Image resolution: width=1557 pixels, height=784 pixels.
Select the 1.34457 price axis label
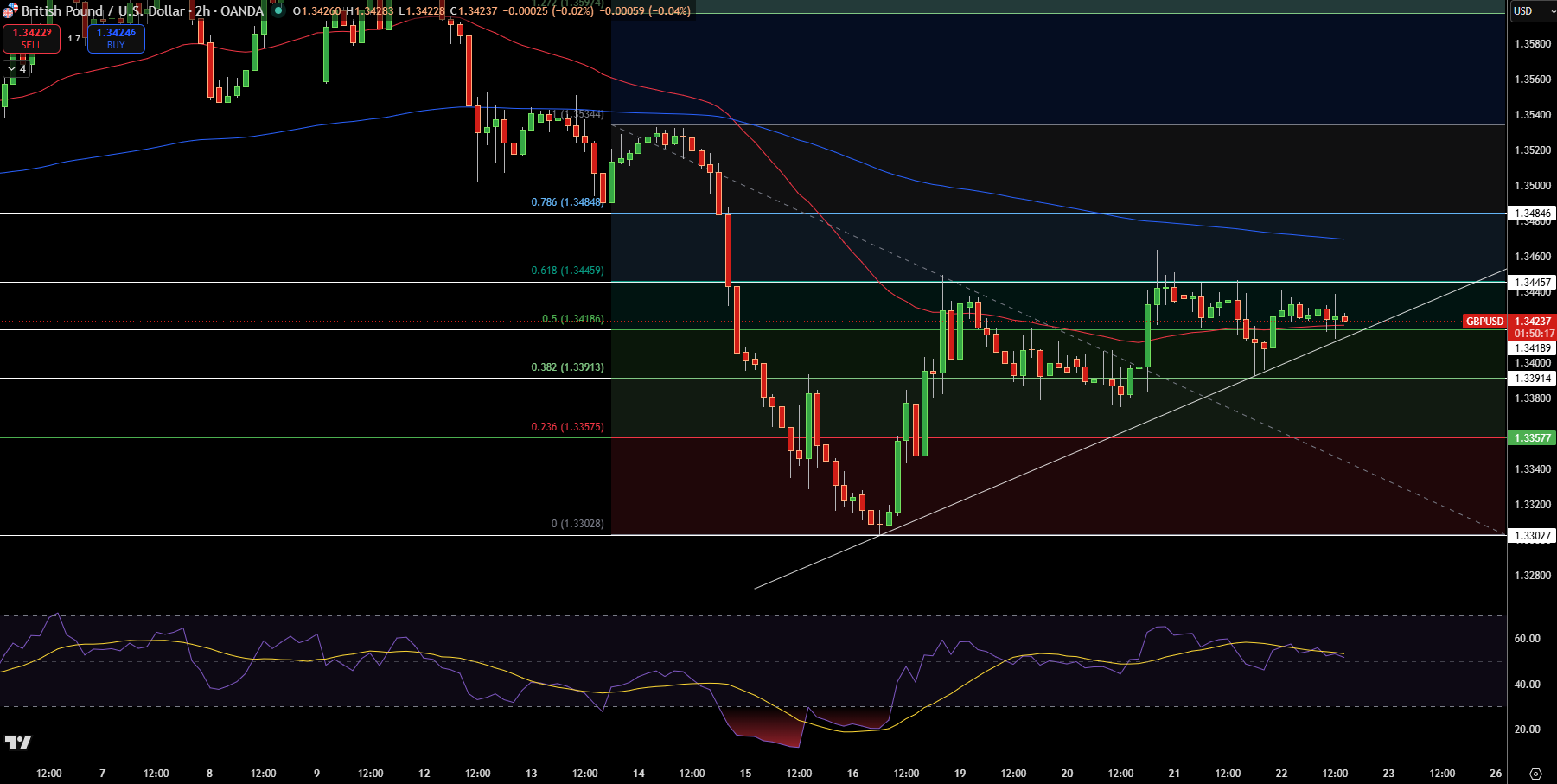[x=1532, y=282]
